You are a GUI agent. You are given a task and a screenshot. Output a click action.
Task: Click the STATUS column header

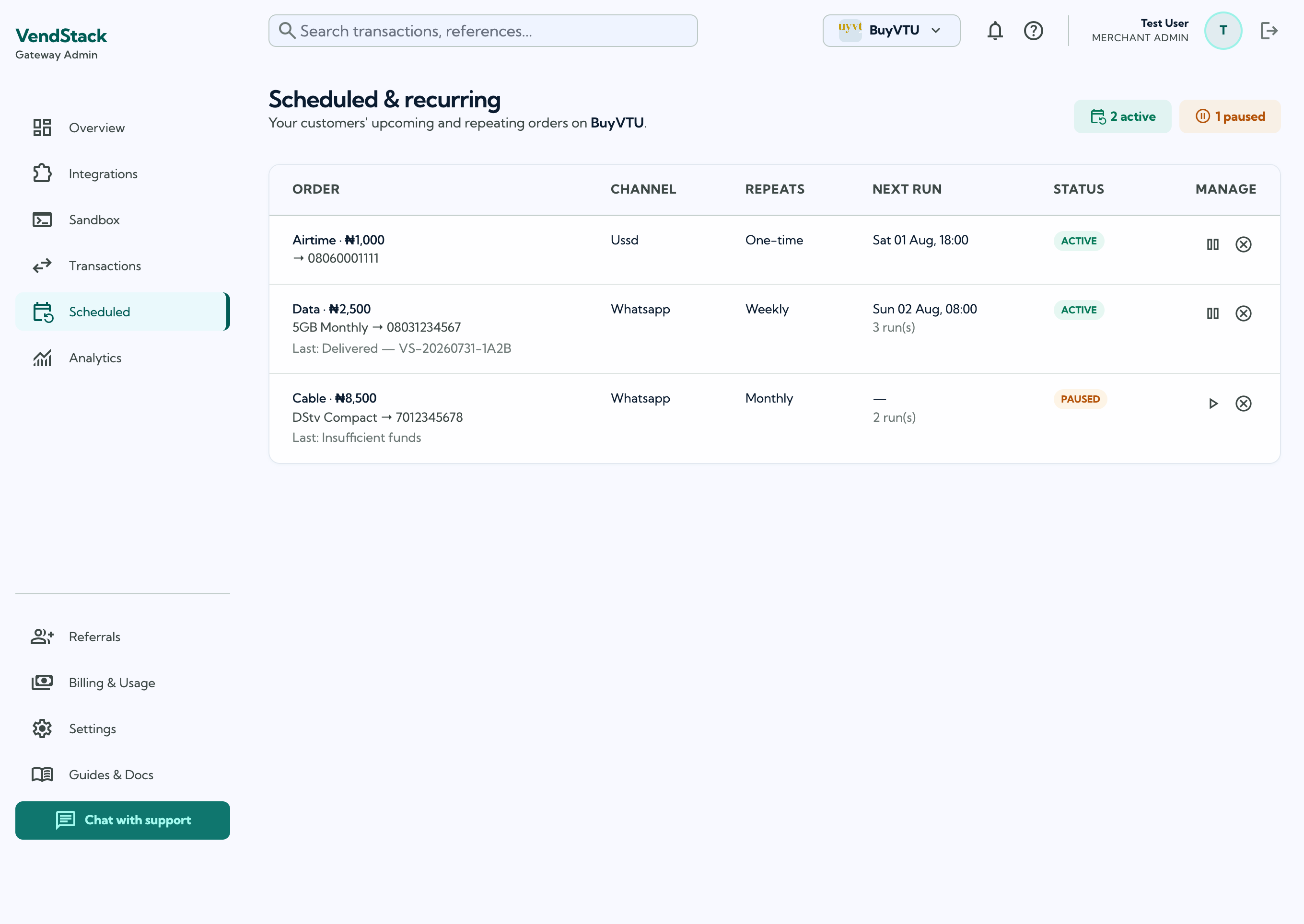[x=1079, y=189]
